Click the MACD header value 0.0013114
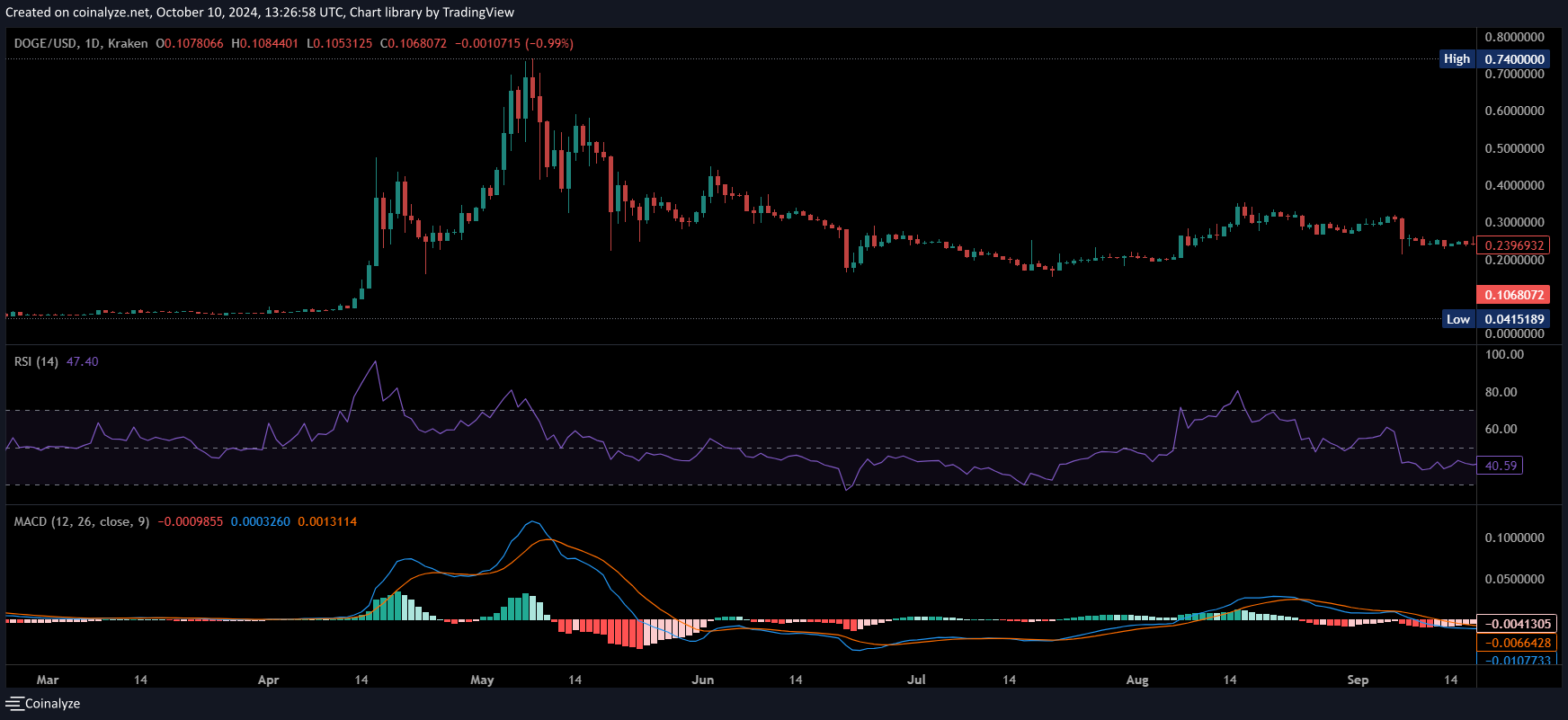 click(x=327, y=521)
